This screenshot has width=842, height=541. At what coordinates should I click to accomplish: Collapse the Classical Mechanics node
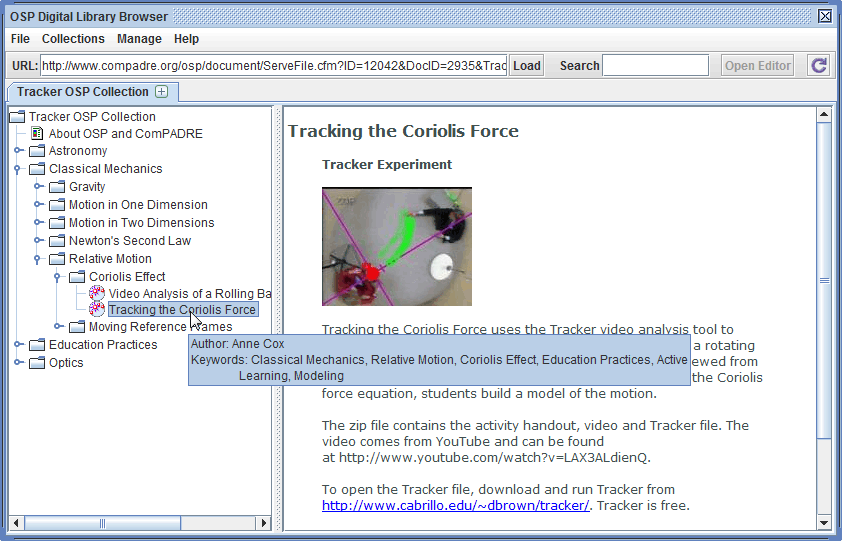coord(18,169)
